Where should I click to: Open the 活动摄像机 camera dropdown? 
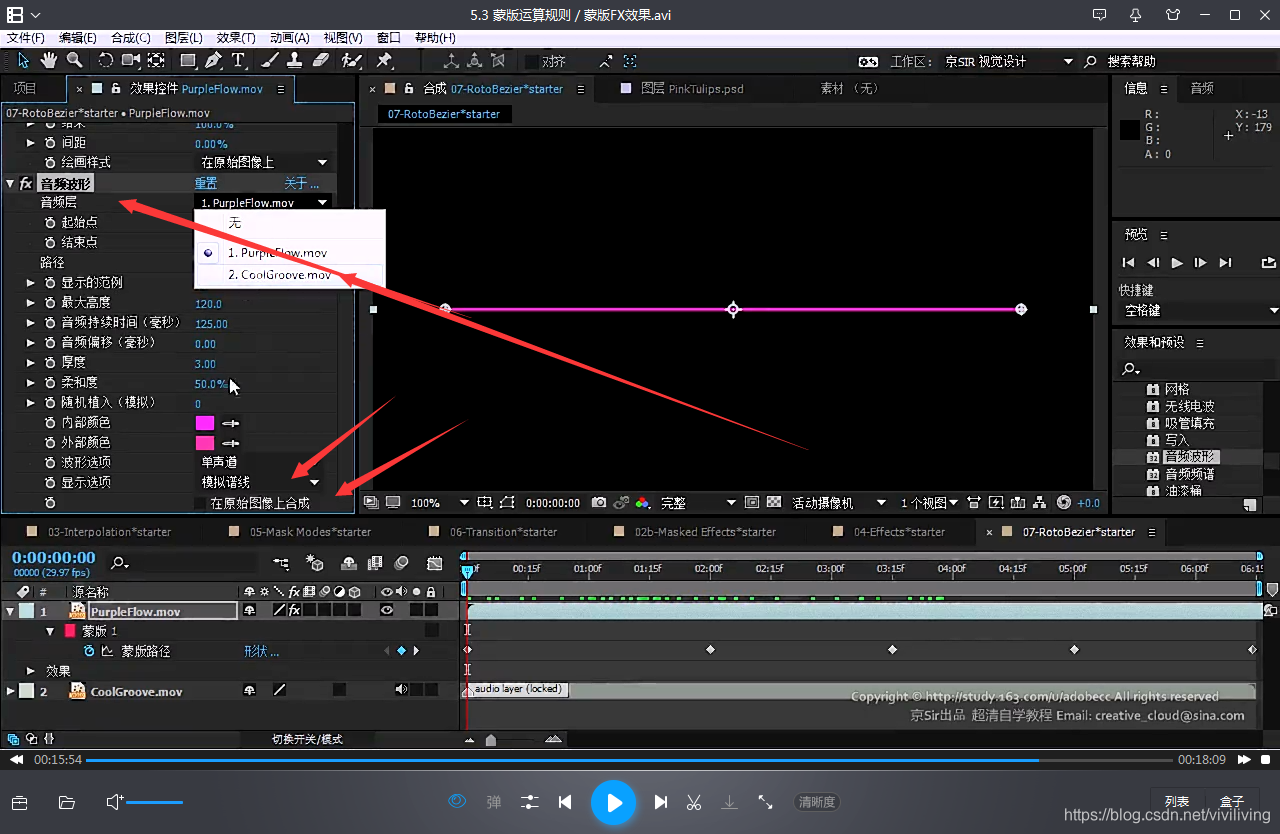tap(839, 502)
